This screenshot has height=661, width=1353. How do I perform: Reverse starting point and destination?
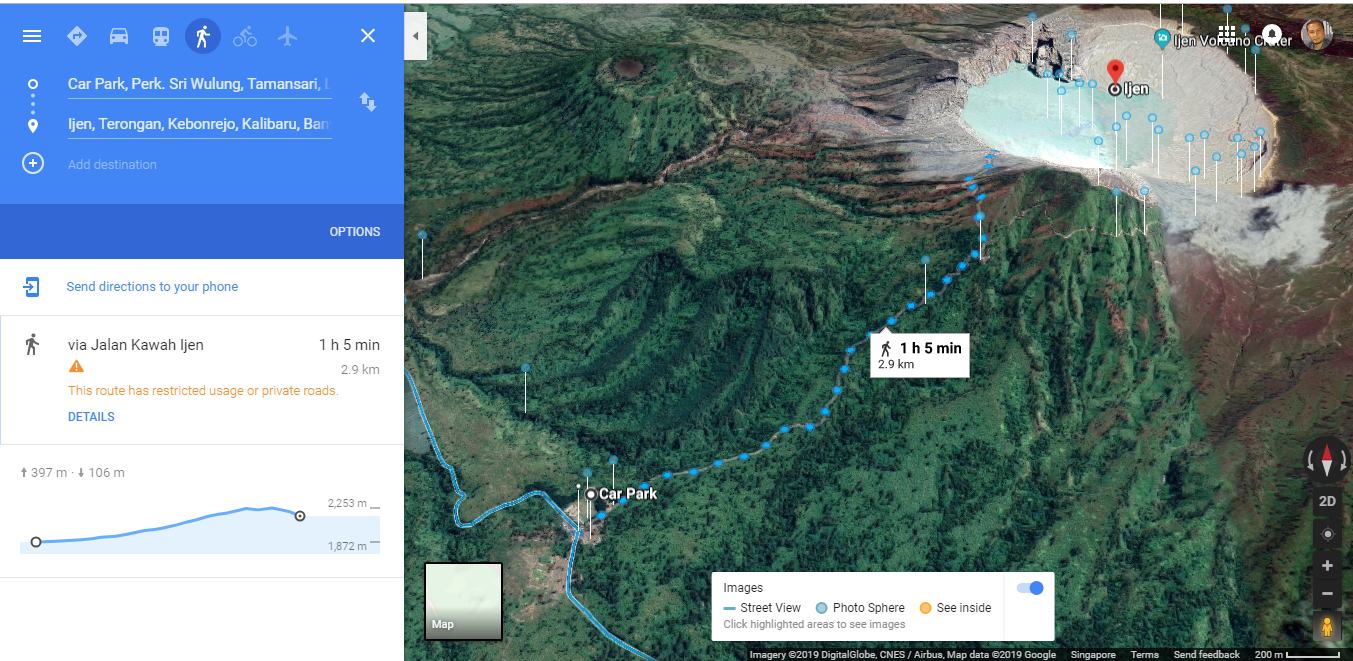(368, 102)
